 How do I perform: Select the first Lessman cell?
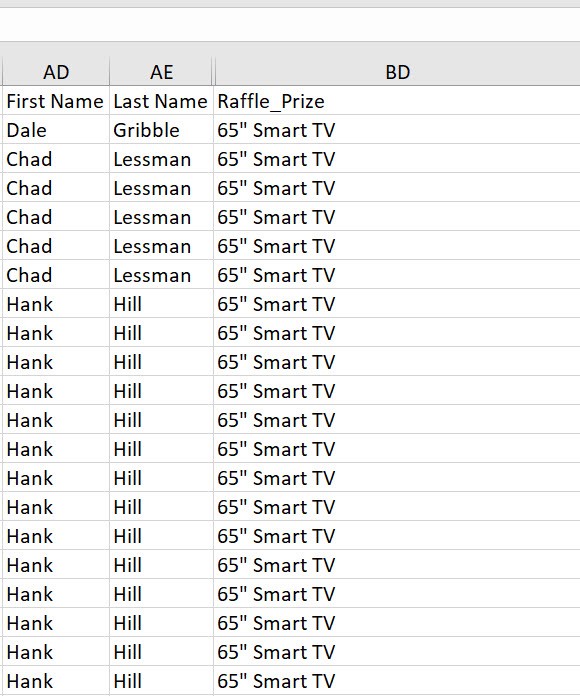tap(161, 159)
